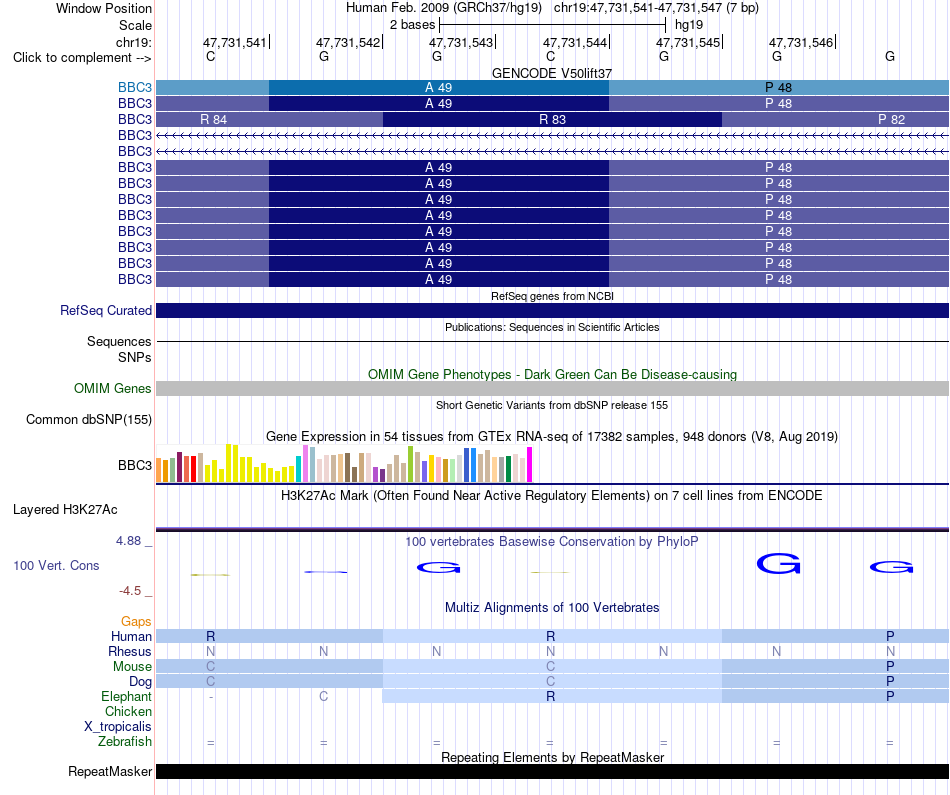The width and height of the screenshot is (950, 795).
Task: Open 'Repeating Elements by RepeatMasker' title
Action: coord(552,757)
